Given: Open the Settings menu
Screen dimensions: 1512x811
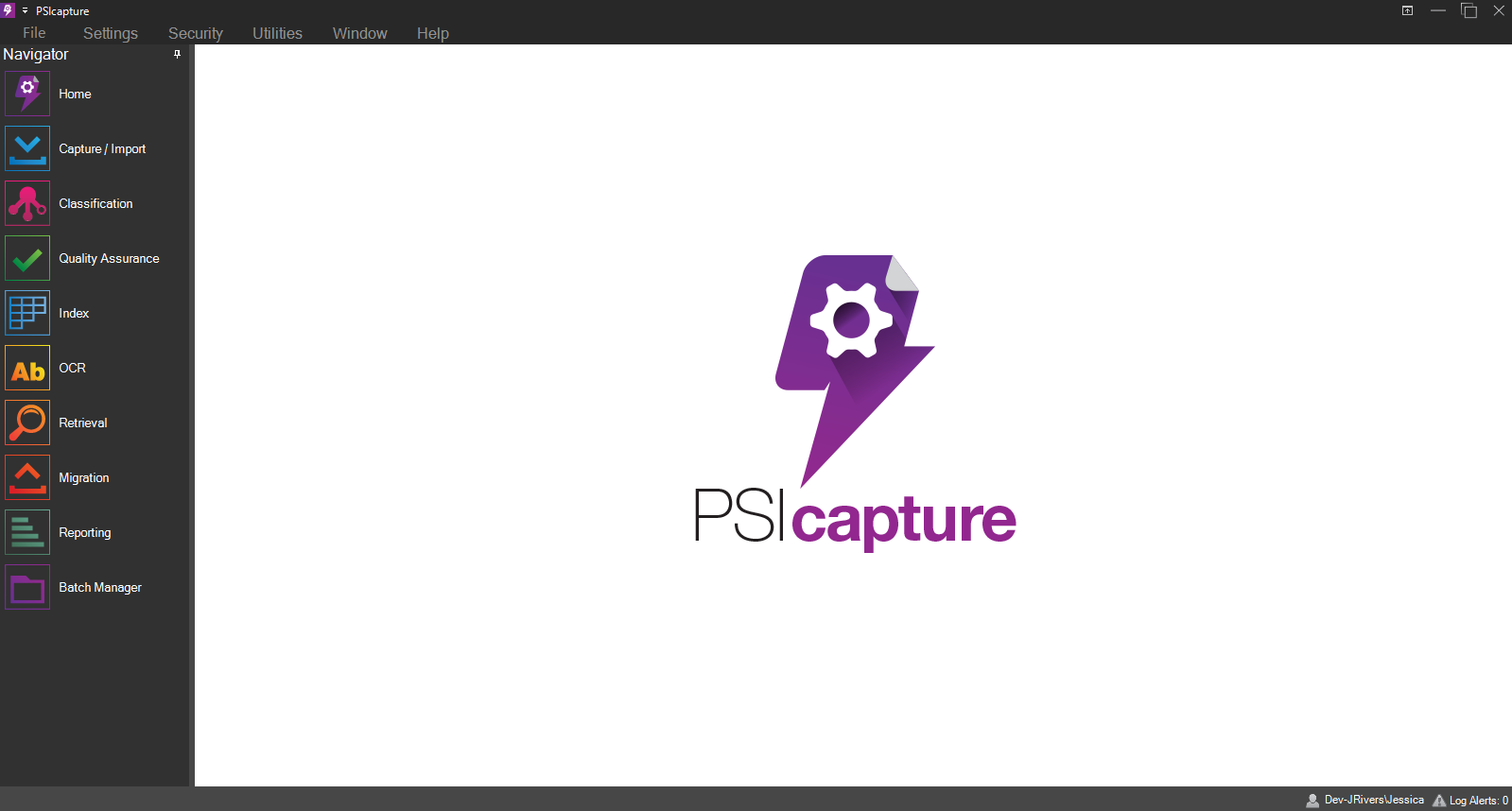Looking at the screenshot, I should (x=111, y=33).
